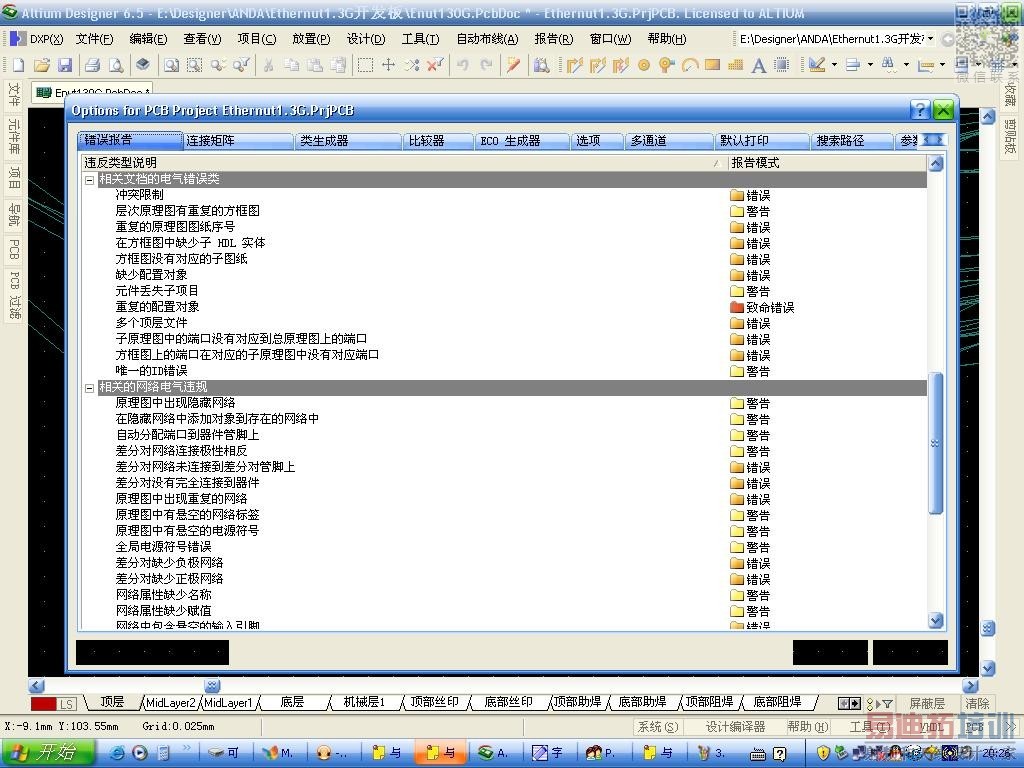The height and width of the screenshot is (768, 1024).
Task: Click the 系统(S) panel button
Action: click(658, 727)
